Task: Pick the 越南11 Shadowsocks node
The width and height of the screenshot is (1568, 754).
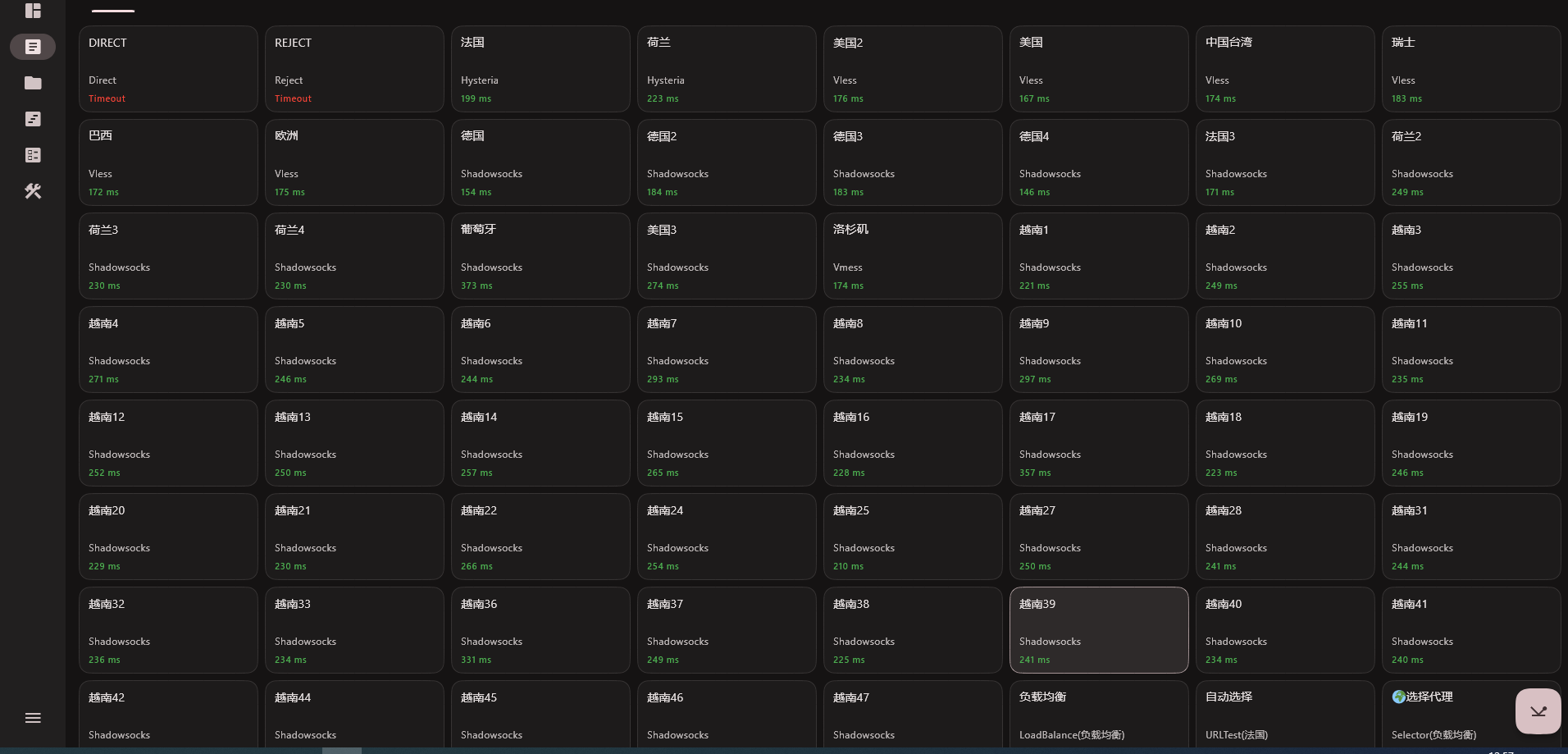Action: (x=1471, y=350)
